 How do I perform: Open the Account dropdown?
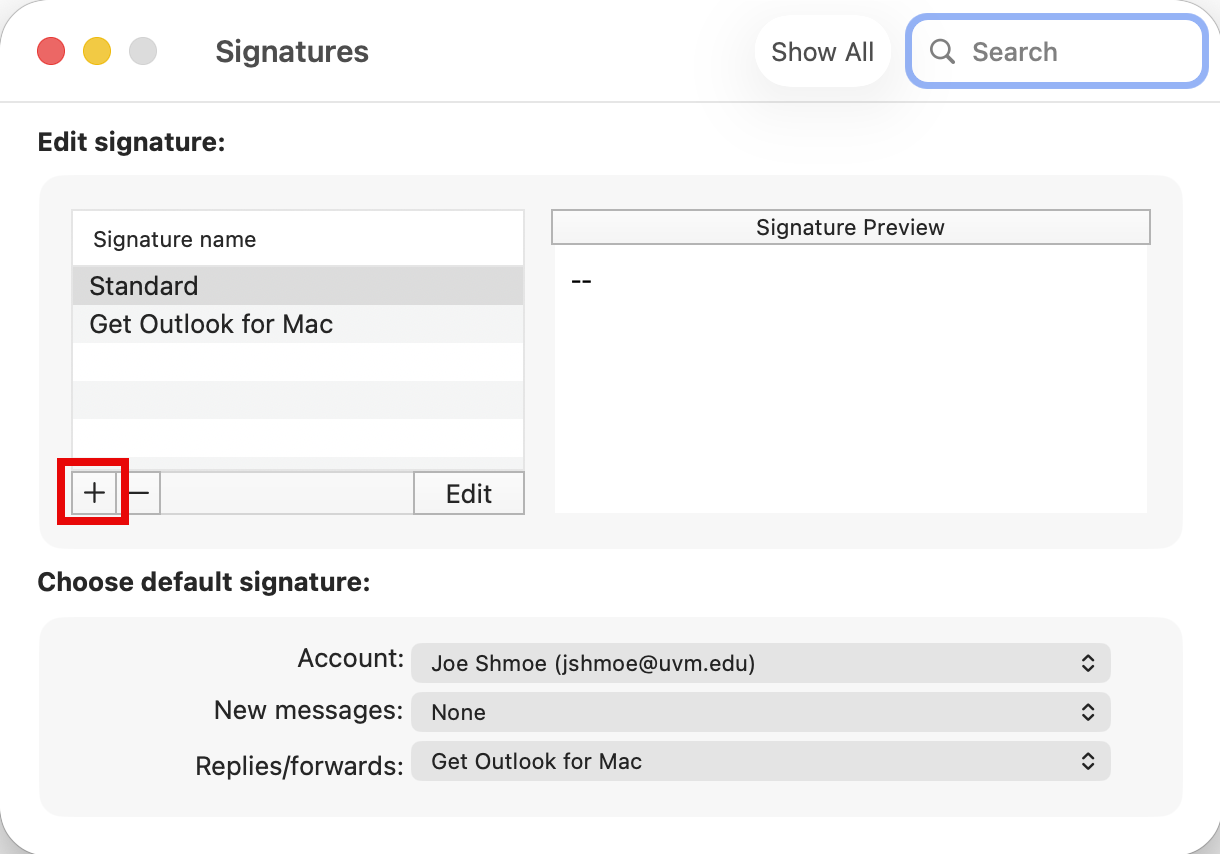tap(760, 662)
